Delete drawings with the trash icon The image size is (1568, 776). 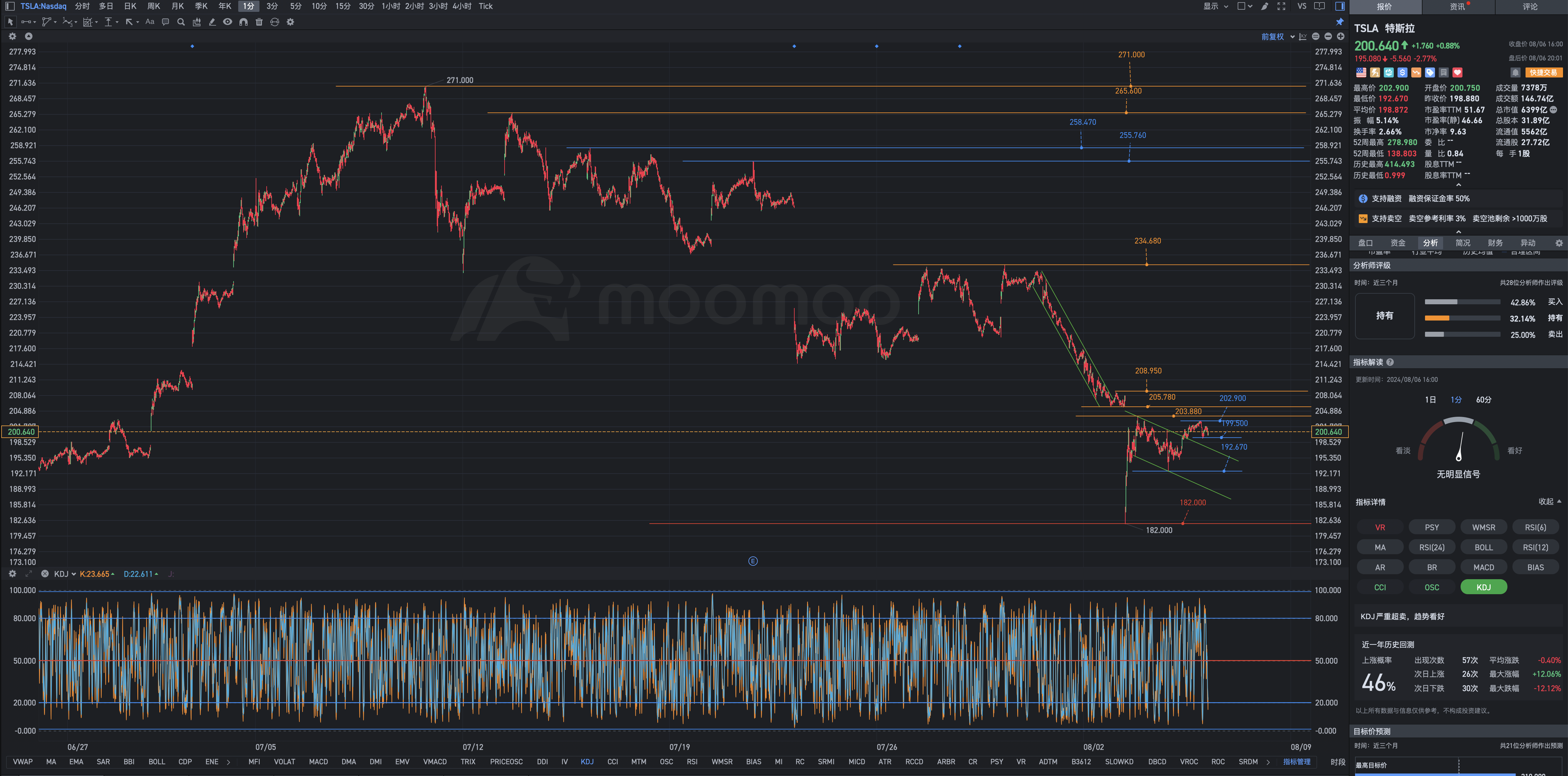pyautogui.click(x=259, y=22)
